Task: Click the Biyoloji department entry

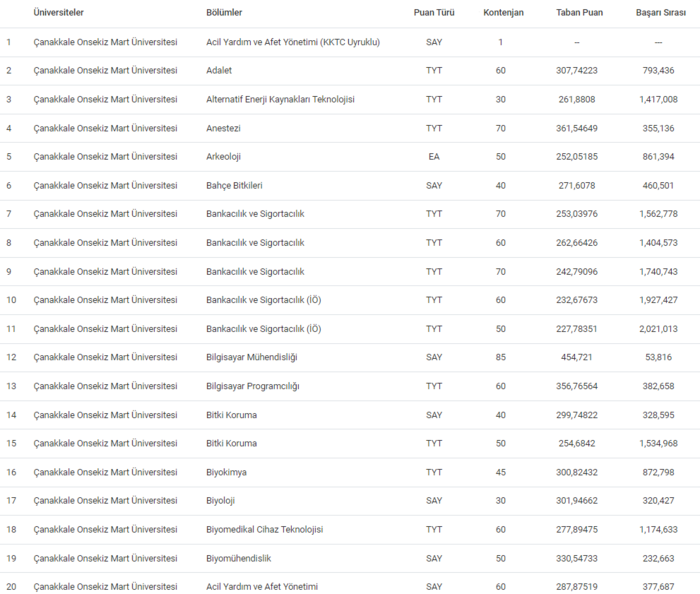Action: [x=223, y=501]
